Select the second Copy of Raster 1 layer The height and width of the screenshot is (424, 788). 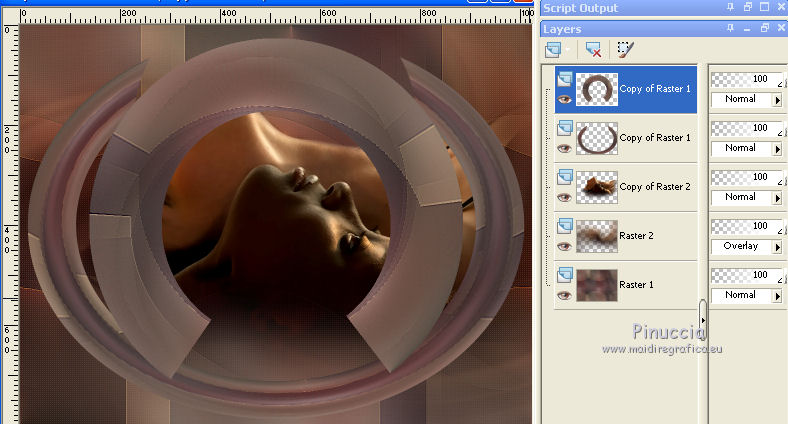(x=654, y=138)
